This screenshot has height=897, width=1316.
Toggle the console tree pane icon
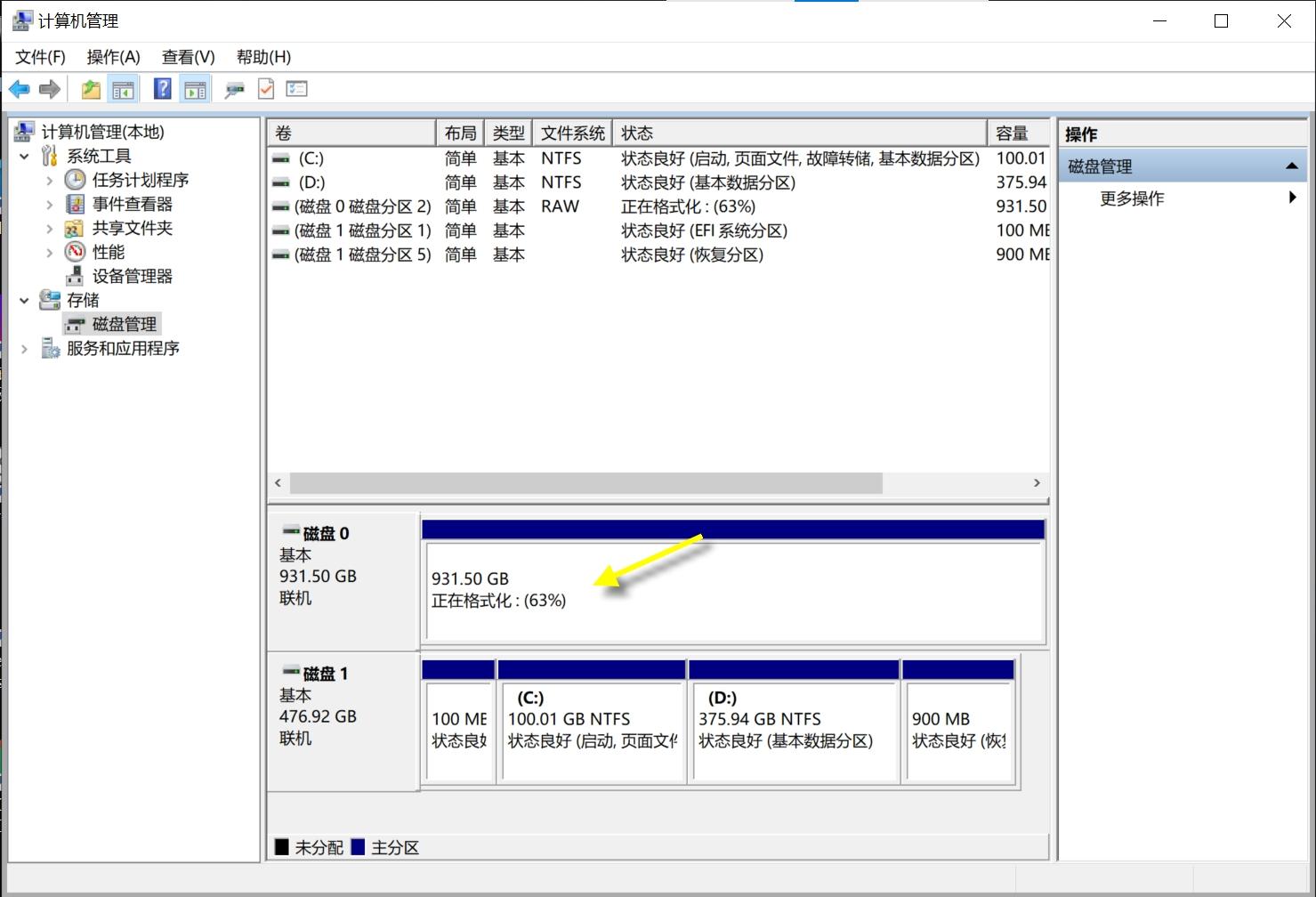(124, 88)
